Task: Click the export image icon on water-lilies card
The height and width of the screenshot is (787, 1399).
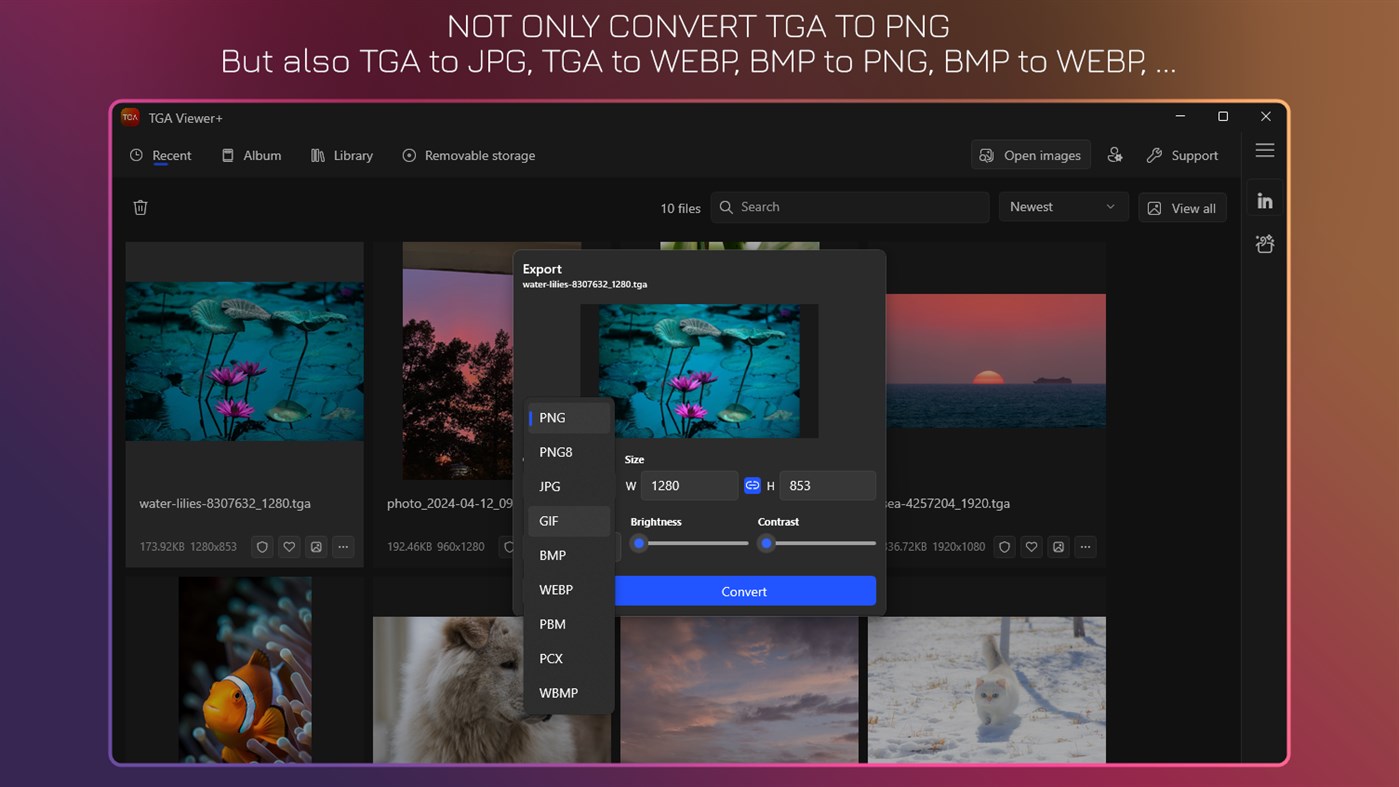Action: [x=316, y=547]
